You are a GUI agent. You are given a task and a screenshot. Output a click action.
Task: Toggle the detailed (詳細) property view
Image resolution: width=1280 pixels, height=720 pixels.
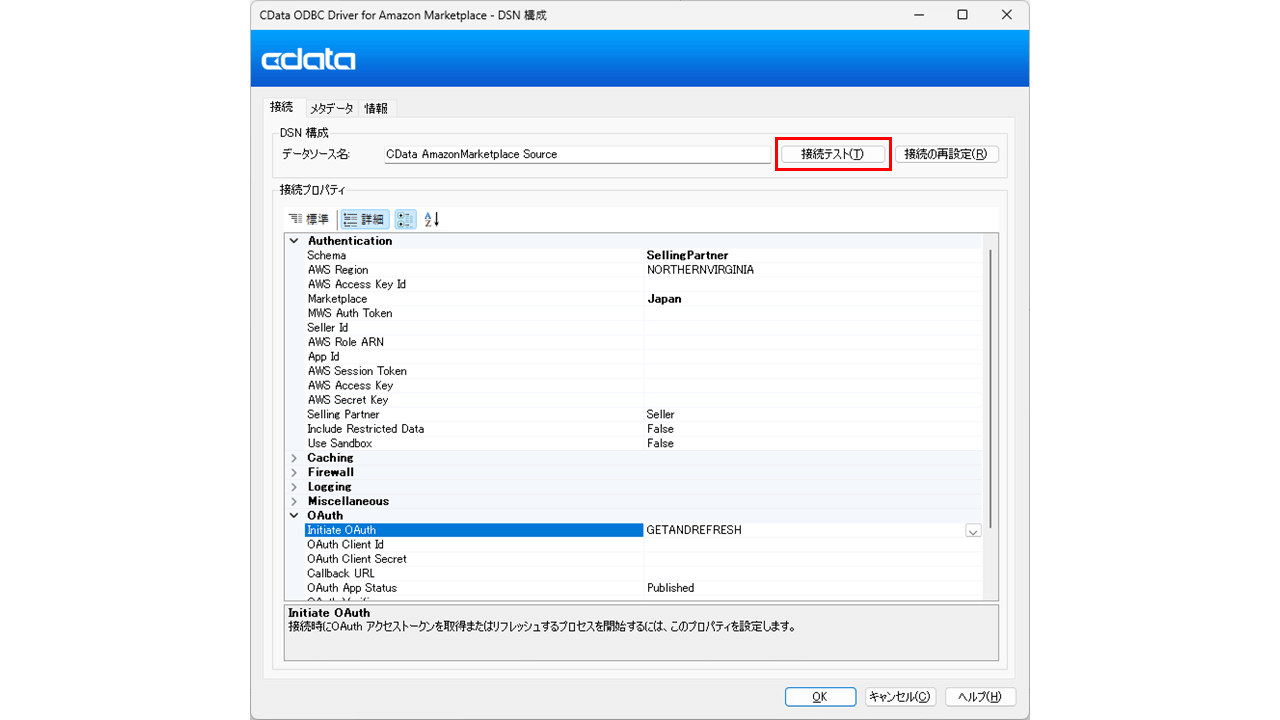pyautogui.click(x=364, y=219)
